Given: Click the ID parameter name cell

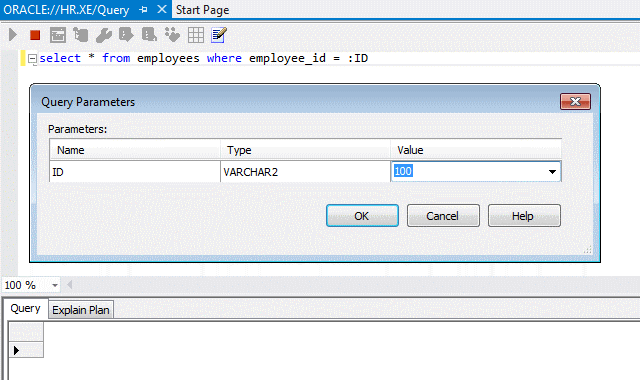Looking at the screenshot, I should click(135, 172).
